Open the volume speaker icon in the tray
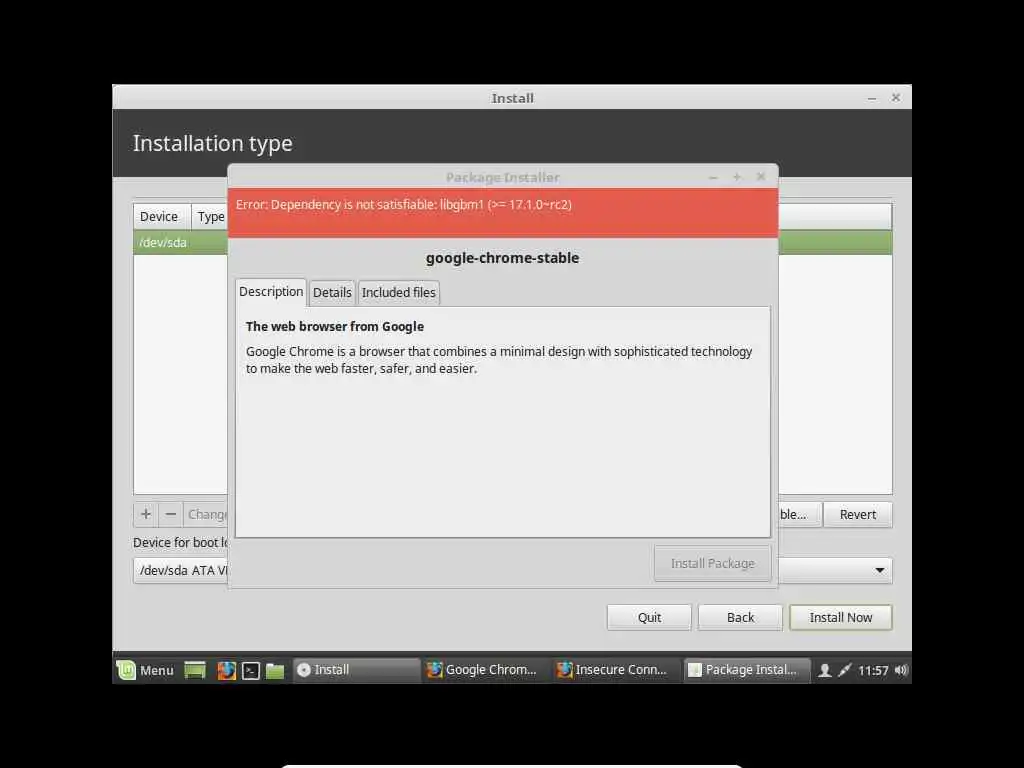The image size is (1024, 768). click(901, 671)
